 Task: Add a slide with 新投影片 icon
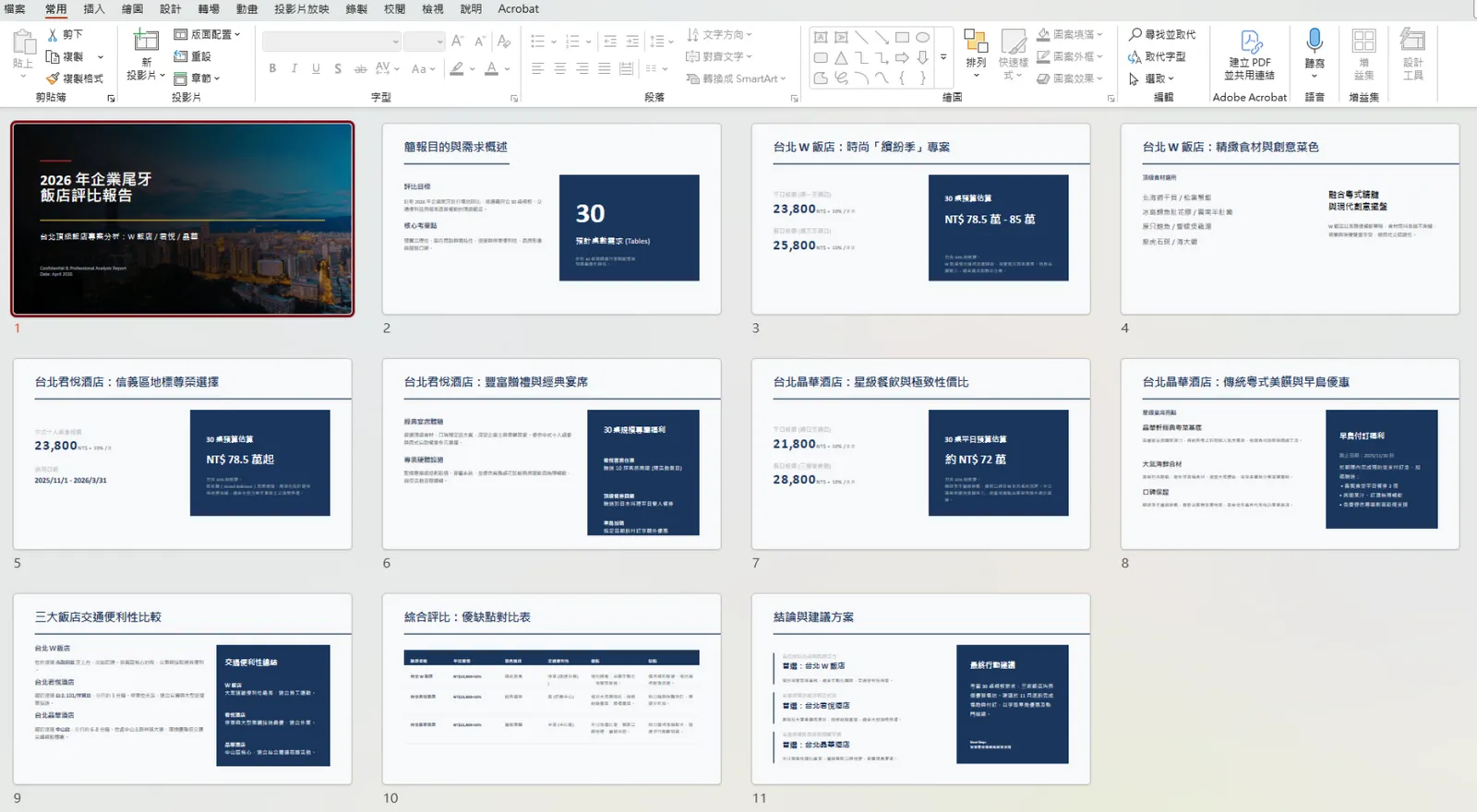click(146, 41)
